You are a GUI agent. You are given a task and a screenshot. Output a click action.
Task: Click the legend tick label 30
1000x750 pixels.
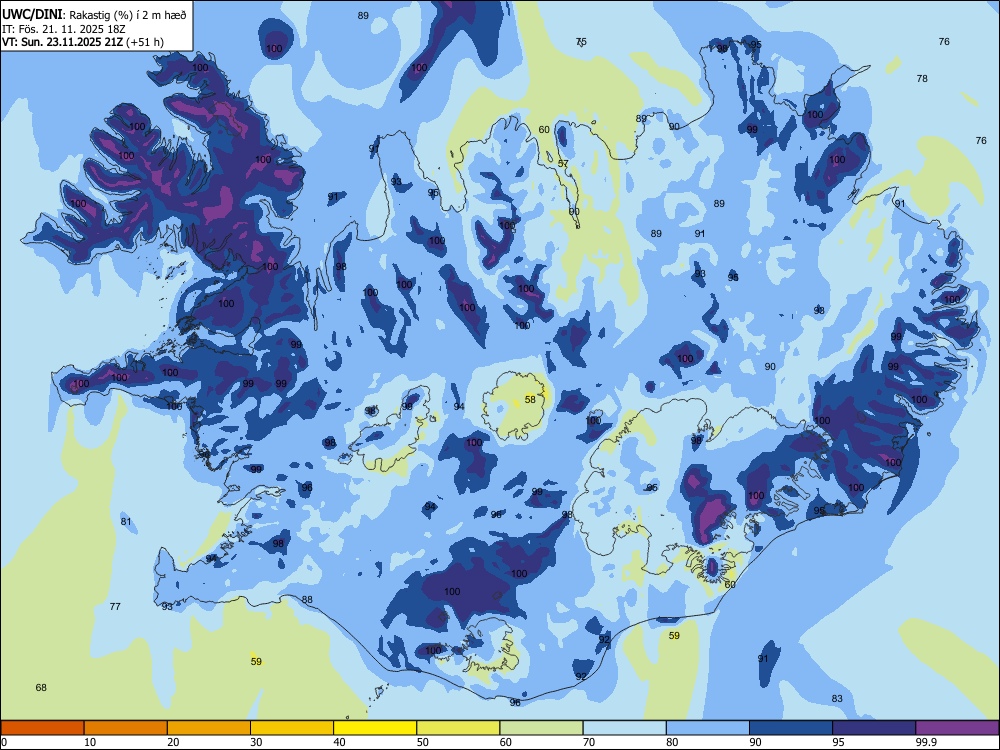pyautogui.click(x=256, y=742)
